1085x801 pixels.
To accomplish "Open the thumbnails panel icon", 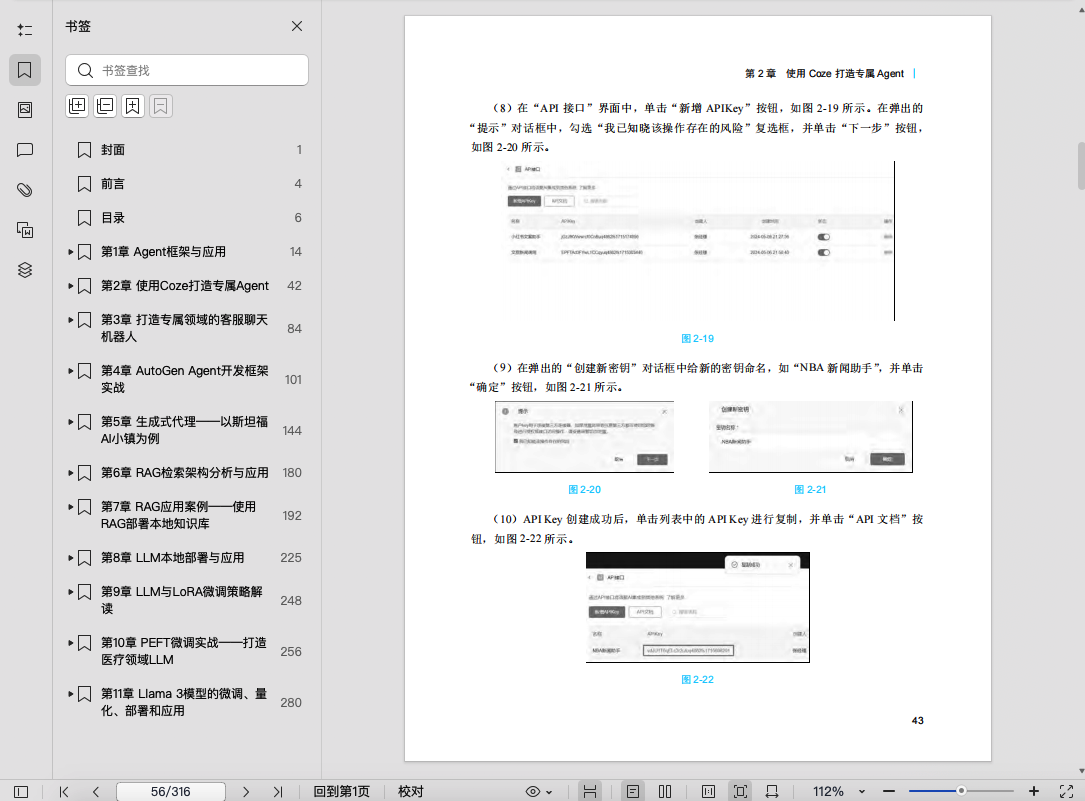I will [x=25, y=110].
